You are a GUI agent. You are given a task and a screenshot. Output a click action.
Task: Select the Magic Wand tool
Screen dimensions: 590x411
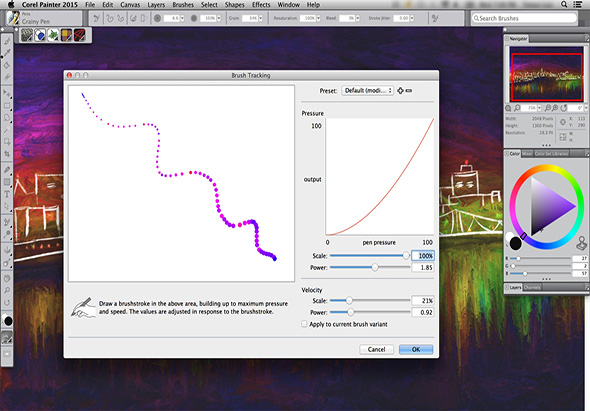(7, 130)
